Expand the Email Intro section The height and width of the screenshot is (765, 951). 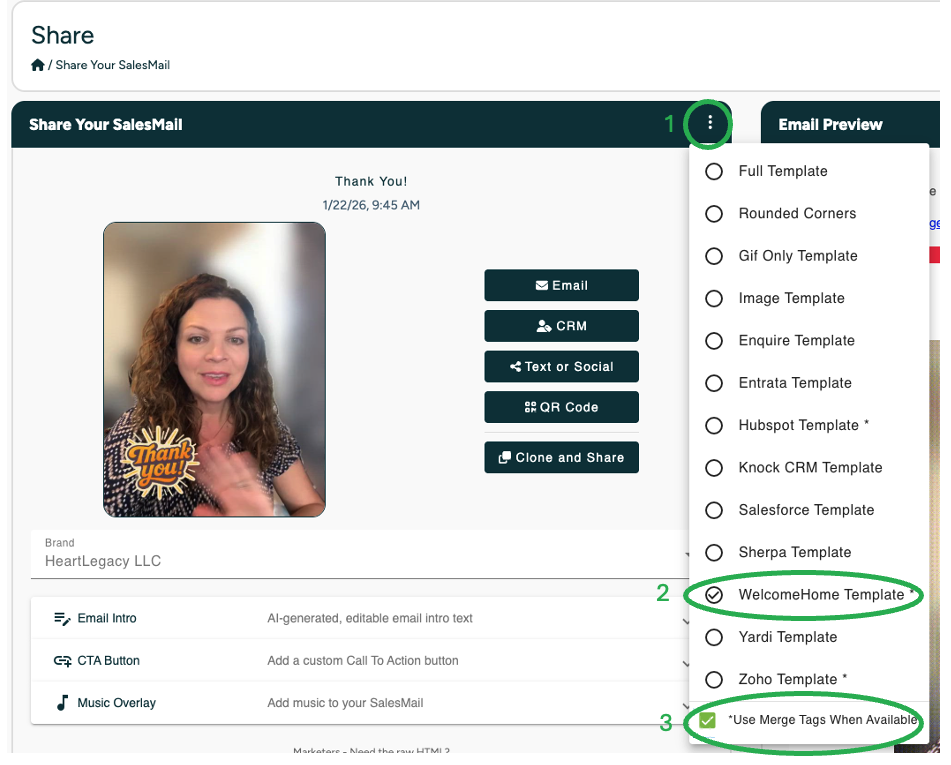pyautogui.click(x=360, y=619)
